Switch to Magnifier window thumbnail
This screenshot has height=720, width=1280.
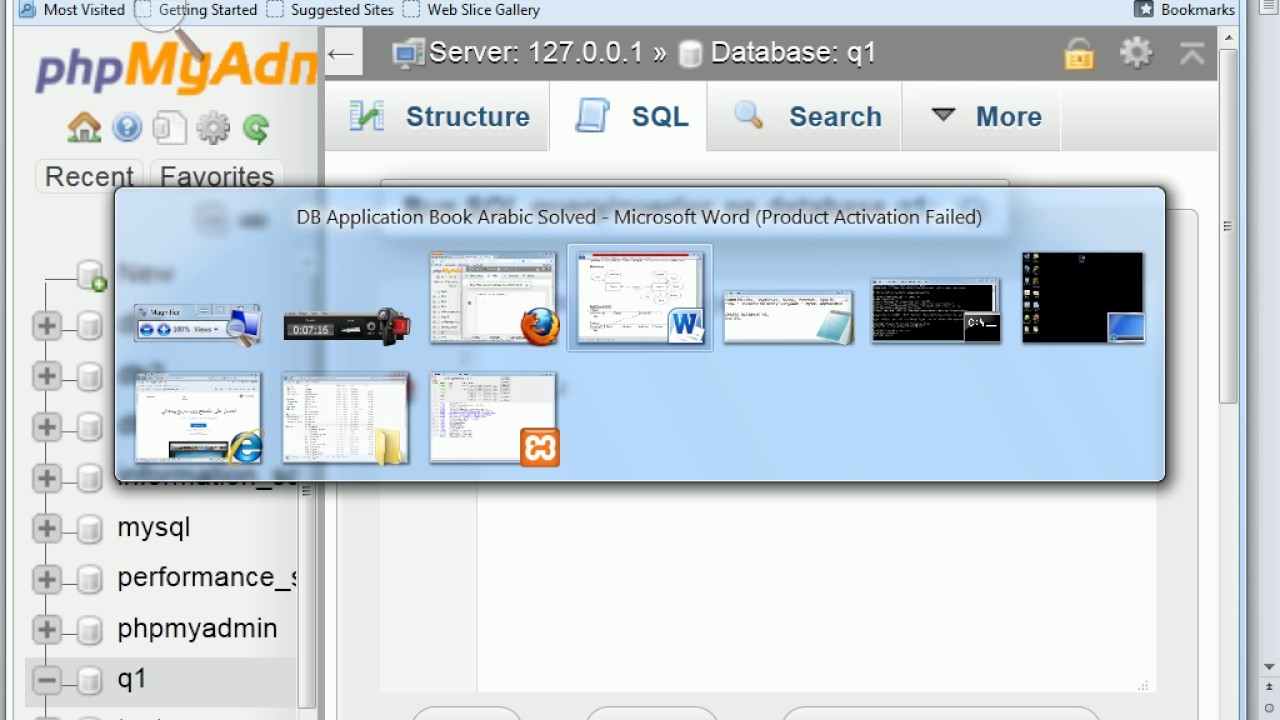pos(198,324)
